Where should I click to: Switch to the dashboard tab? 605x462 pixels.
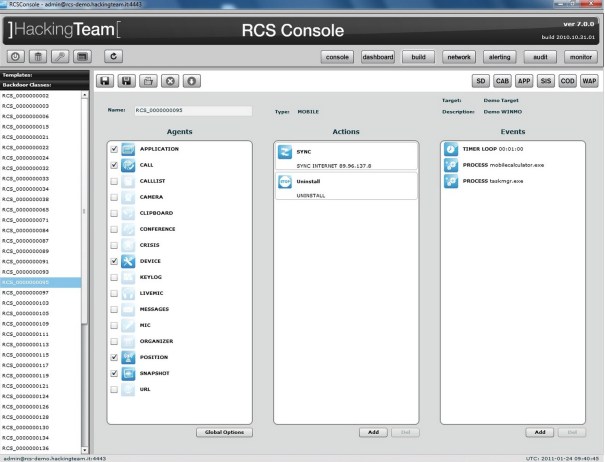(x=378, y=57)
